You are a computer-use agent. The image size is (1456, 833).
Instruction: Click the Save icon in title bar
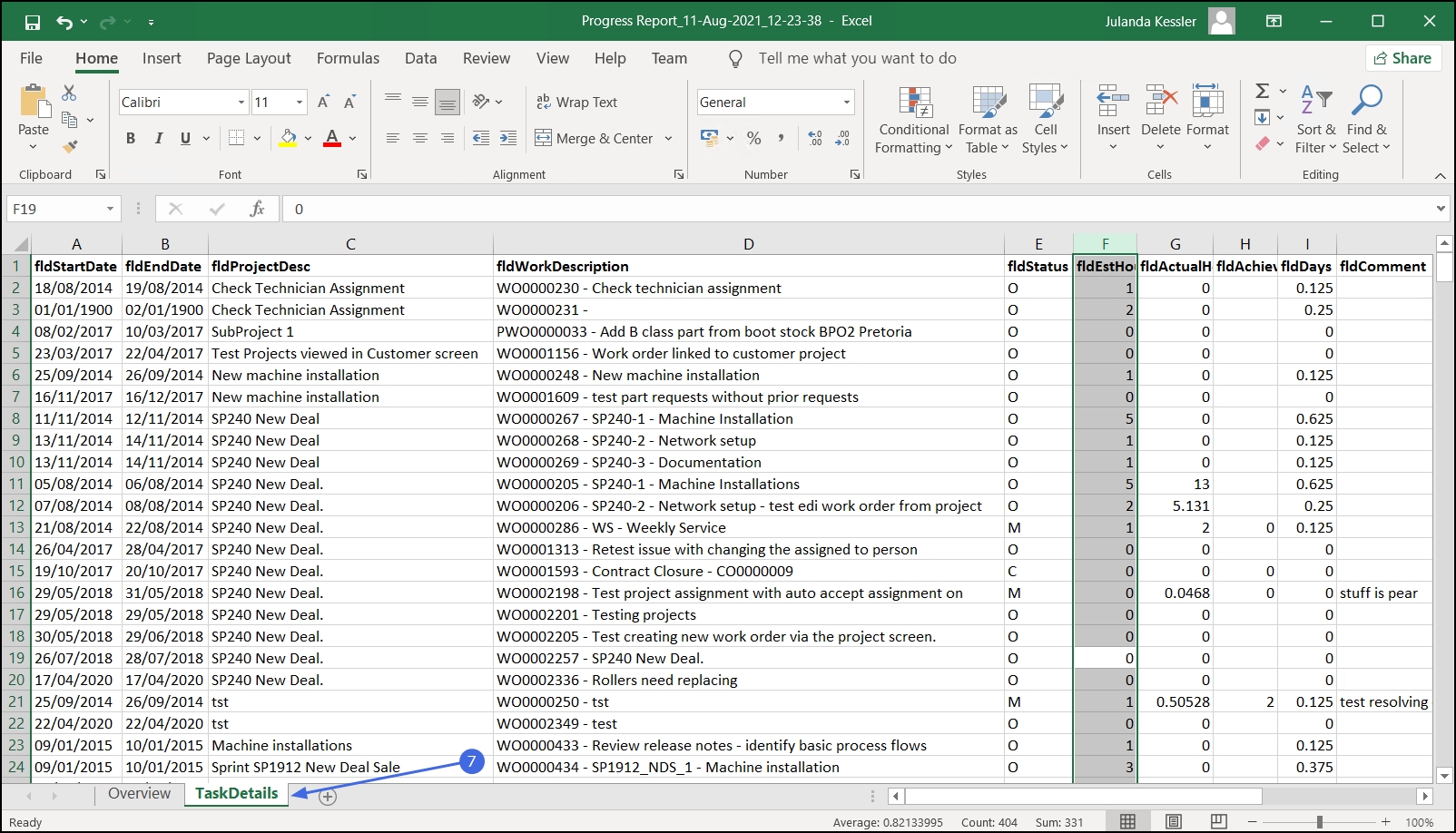33,22
